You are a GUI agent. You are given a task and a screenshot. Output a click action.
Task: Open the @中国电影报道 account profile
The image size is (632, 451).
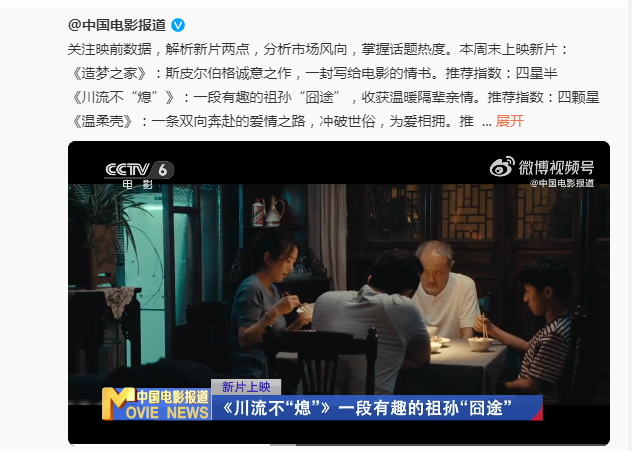coord(117,25)
